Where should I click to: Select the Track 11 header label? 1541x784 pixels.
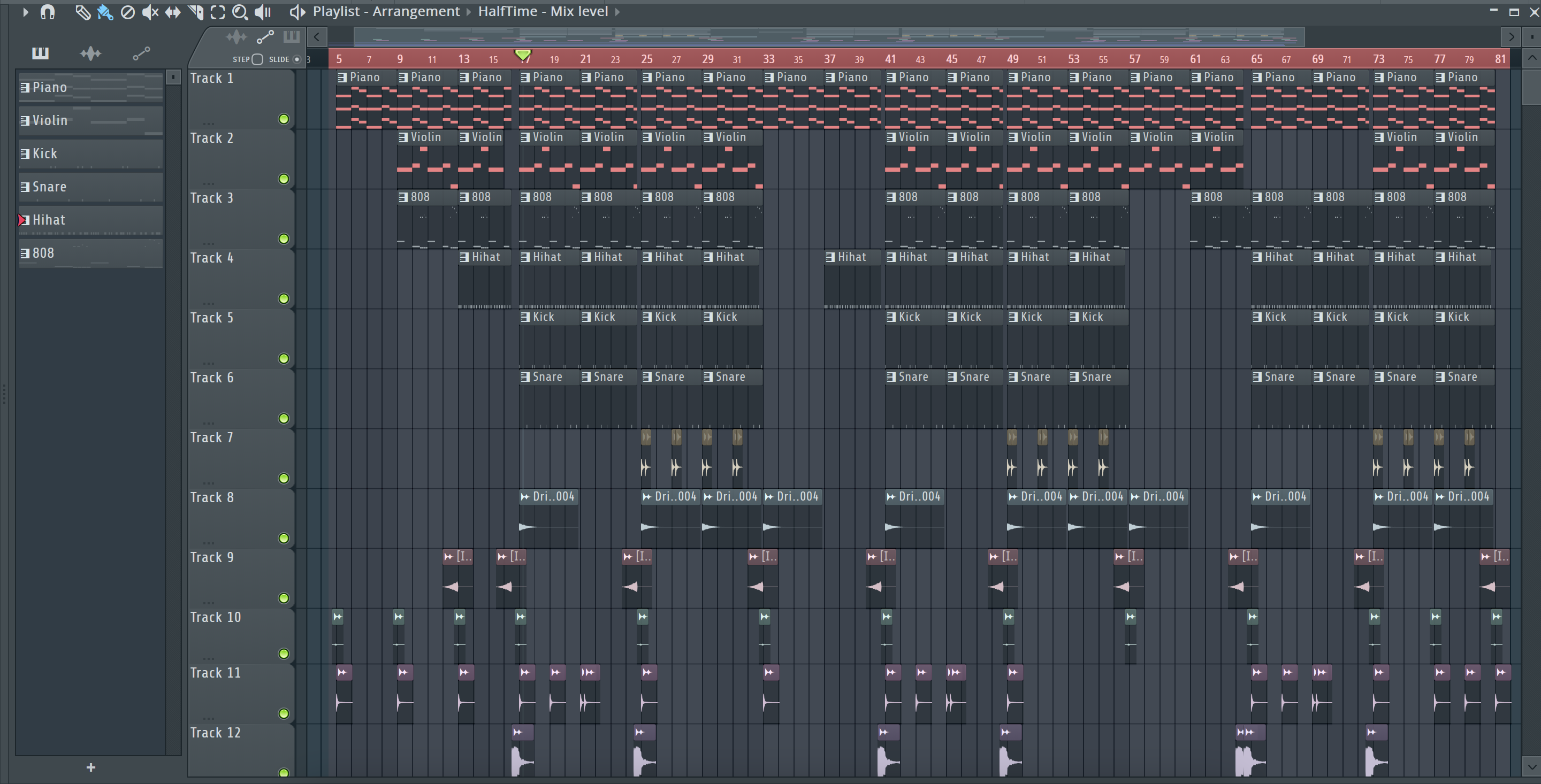click(x=215, y=673)
